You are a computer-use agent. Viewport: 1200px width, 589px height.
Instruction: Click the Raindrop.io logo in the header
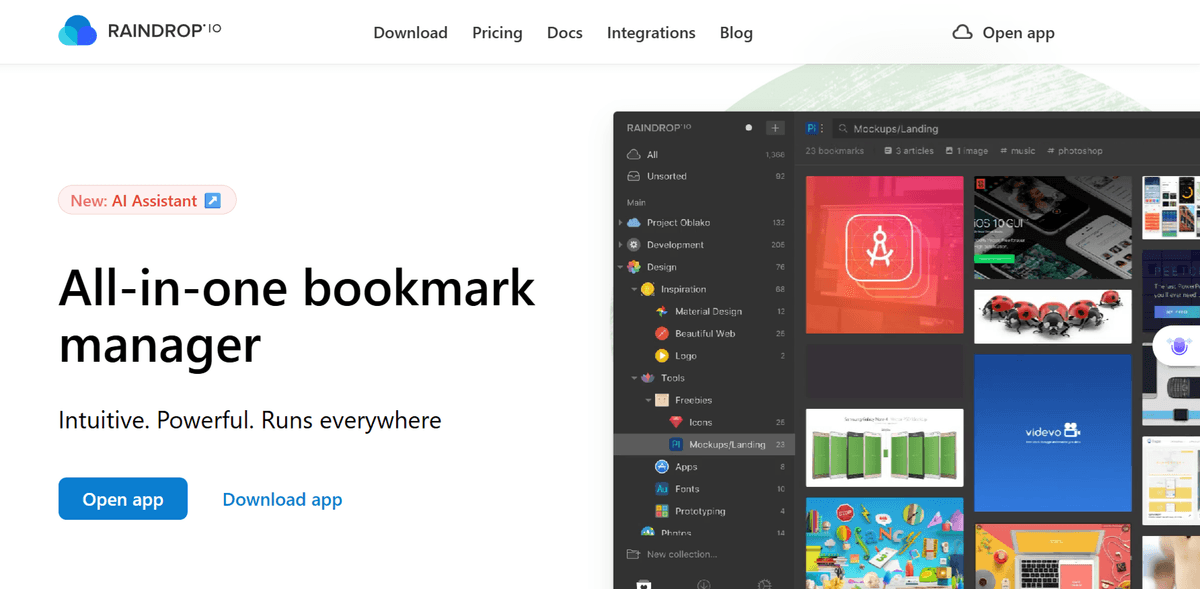(140, 32)
